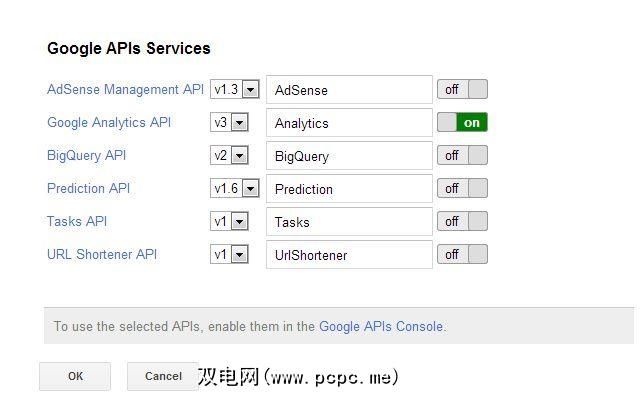The width and height of the screenshot is (640, 400).
Task: Click the AdSense Management API link
Action: [x=125, y=89]
